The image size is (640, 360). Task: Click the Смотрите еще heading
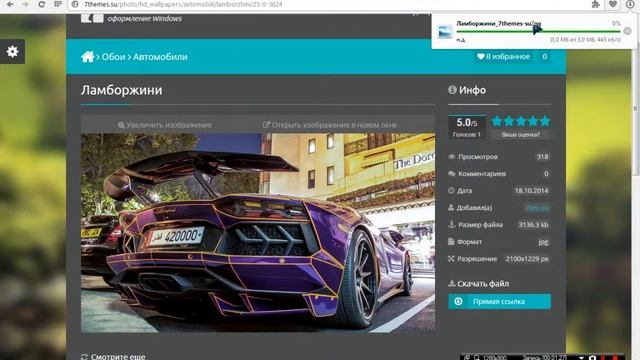[x=118, y=356]
